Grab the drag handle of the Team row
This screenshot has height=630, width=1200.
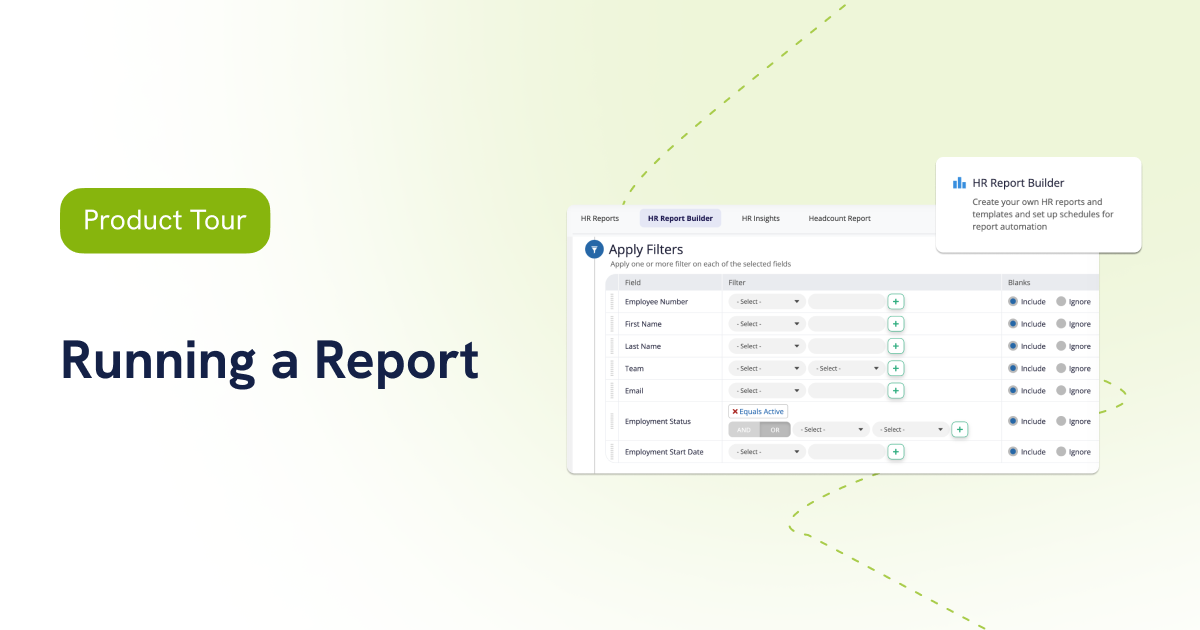tap(612, 368)
